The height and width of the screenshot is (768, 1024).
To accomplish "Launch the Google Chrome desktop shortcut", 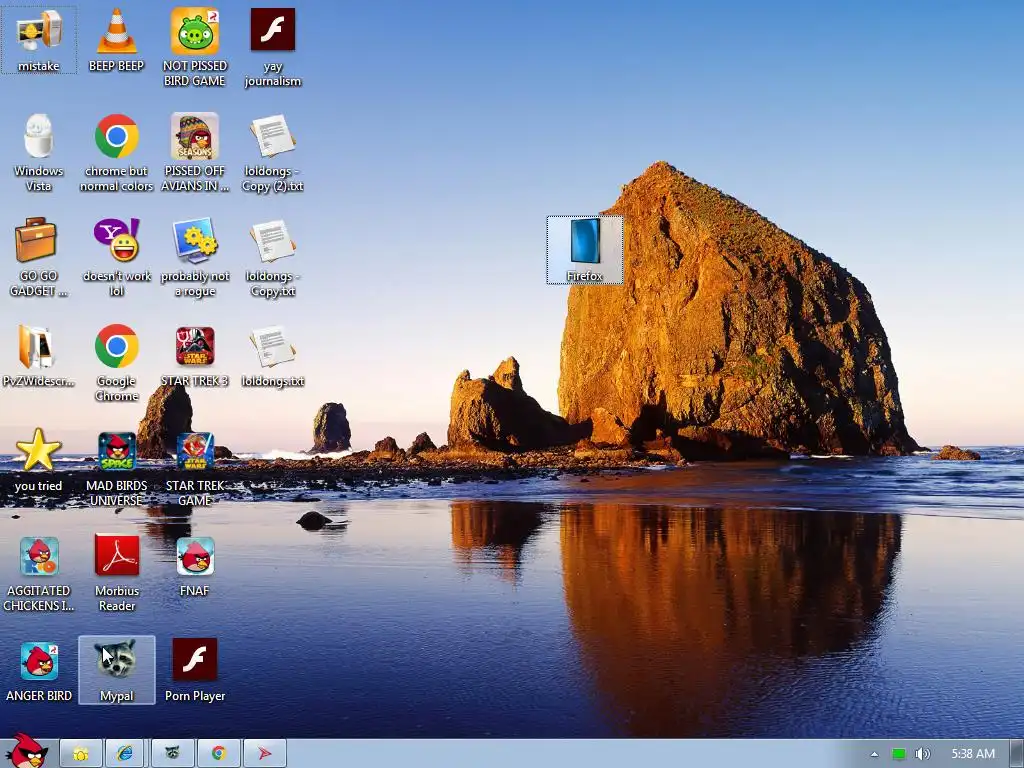I will point(116,362).
